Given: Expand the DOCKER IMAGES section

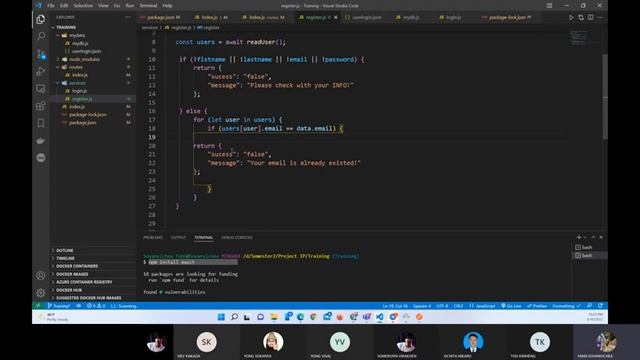Looking at the screenshot, I should tap(72, 274).
